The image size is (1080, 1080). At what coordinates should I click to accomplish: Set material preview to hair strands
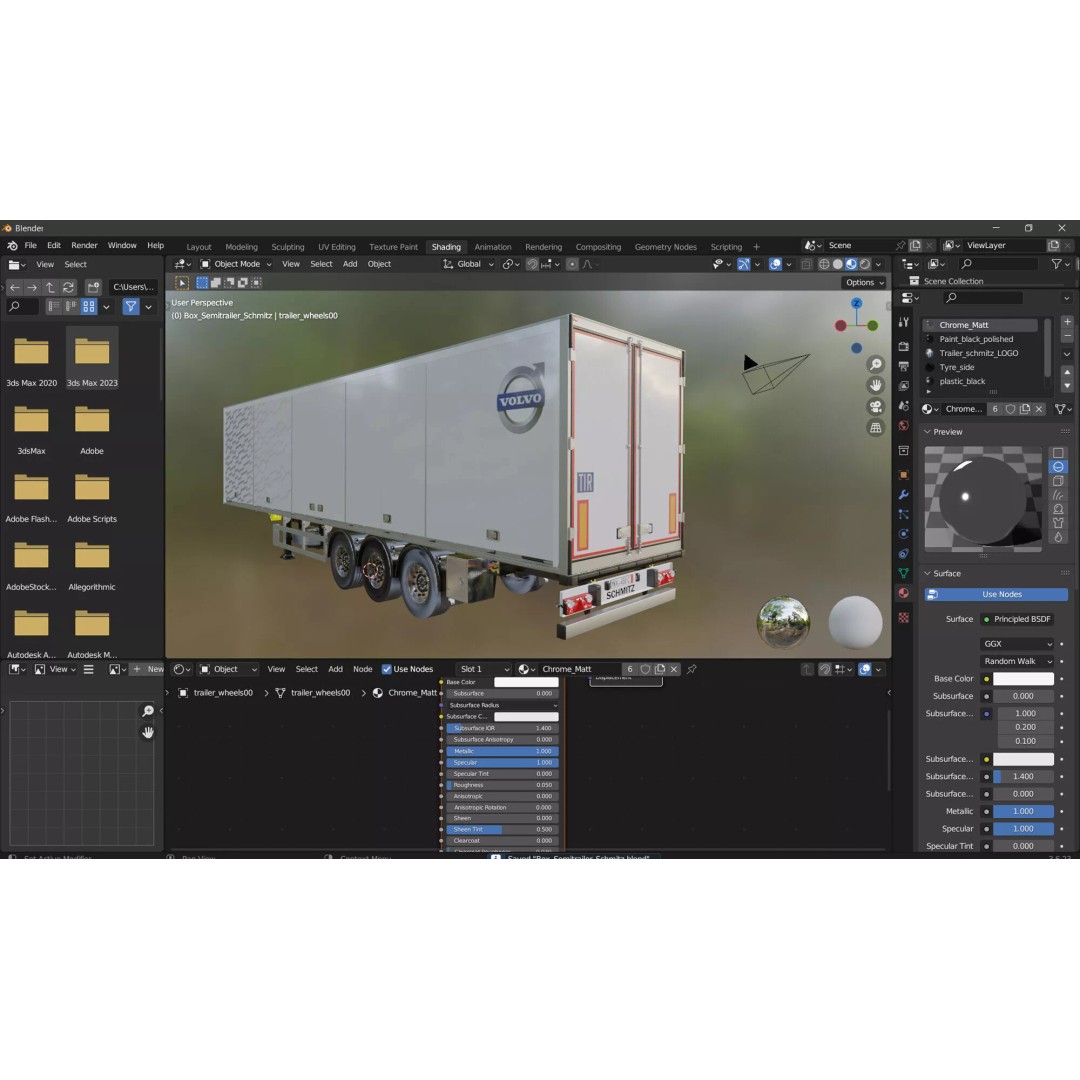tap(1059, 495)
